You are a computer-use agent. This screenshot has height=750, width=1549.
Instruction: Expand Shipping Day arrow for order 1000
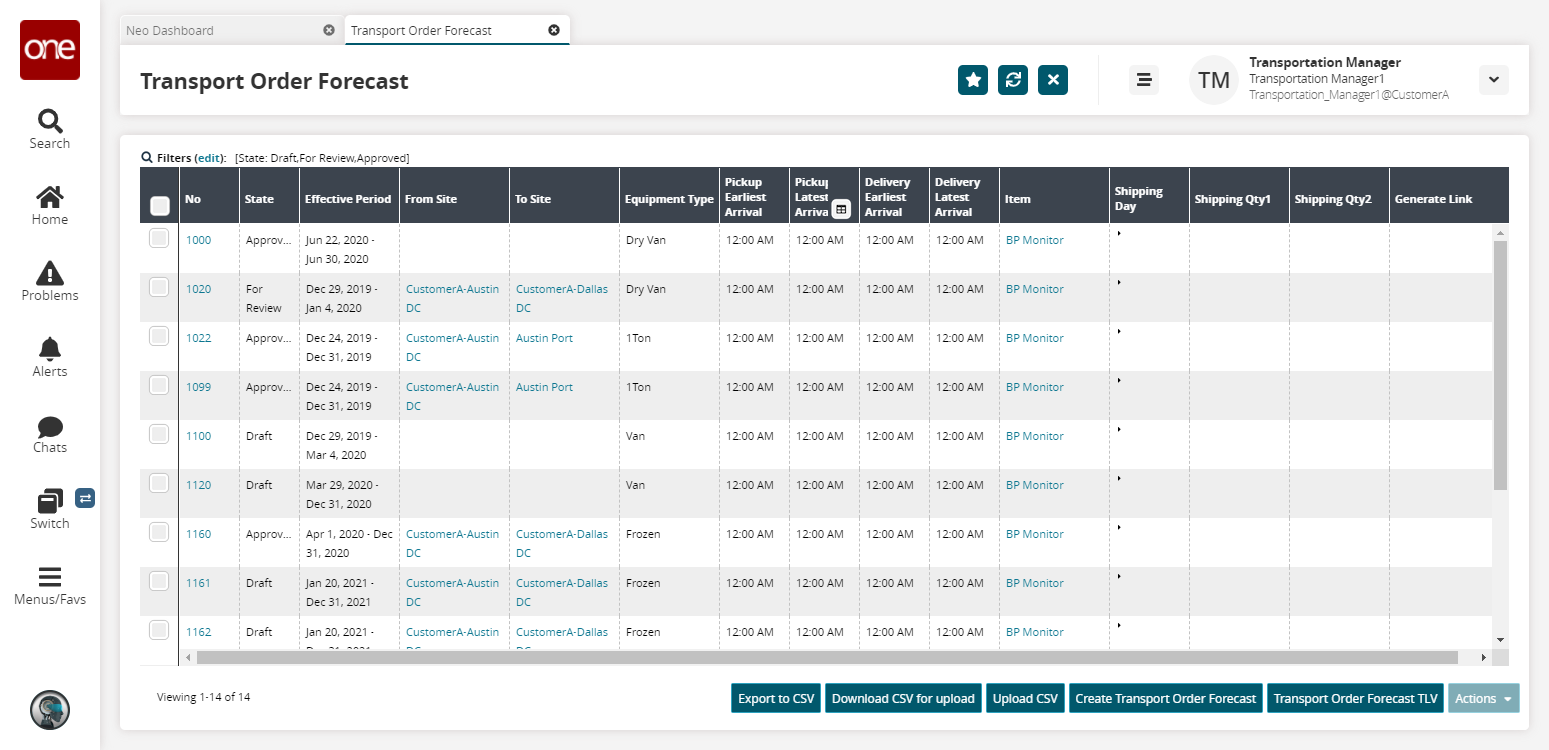tap(1119, 233)
